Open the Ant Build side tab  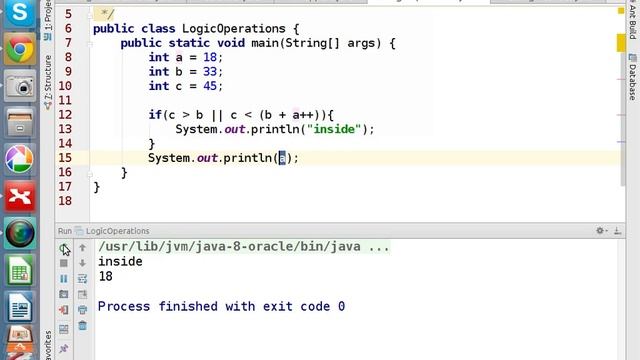click(633, 20)
